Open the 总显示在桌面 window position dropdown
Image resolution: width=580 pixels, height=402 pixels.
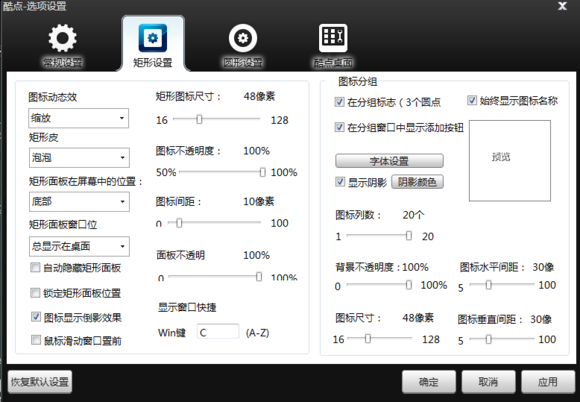[79, 246]
